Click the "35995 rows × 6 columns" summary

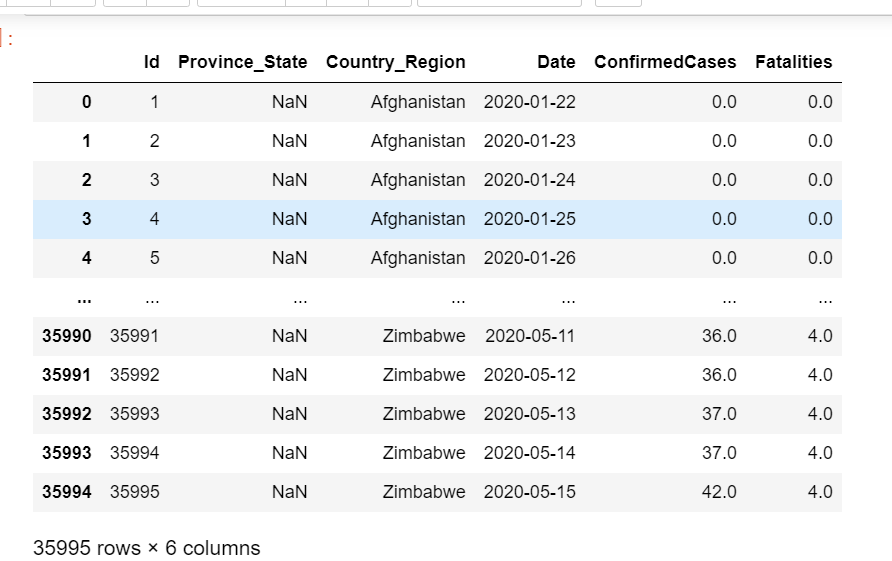pos(147,548)
